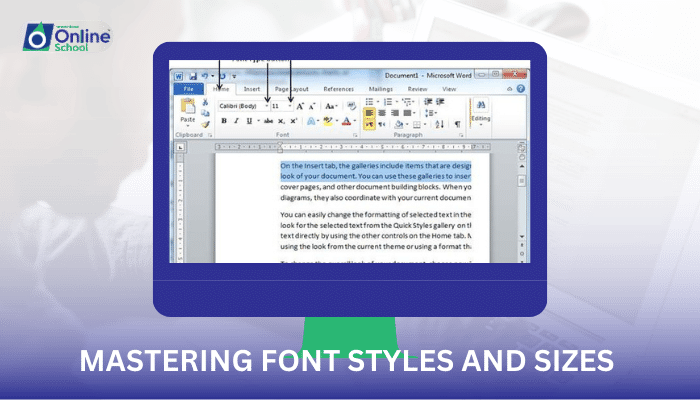
Task: Apply Text Effects glowing A icon
Action: 311,121
